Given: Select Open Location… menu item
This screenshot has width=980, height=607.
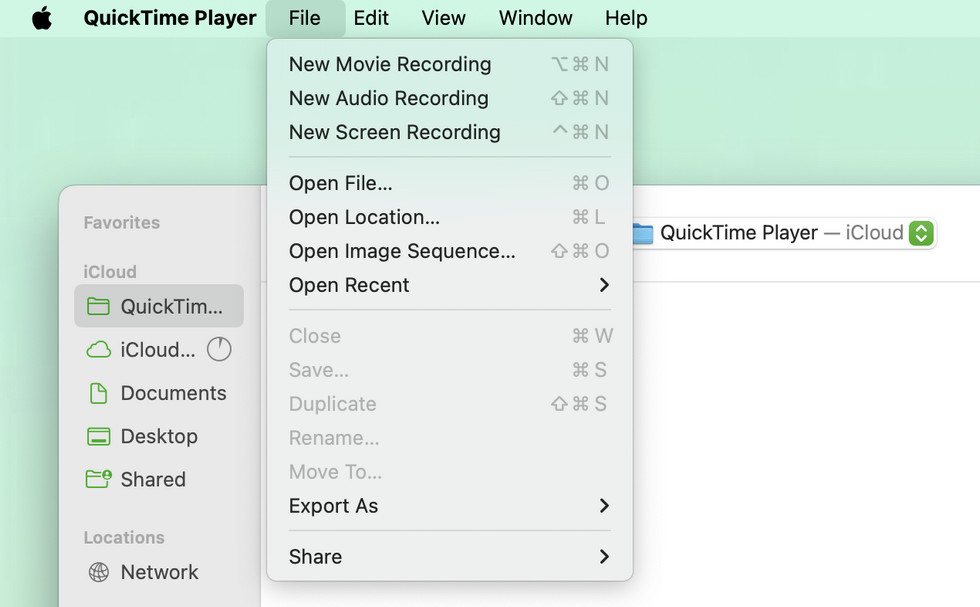Looking at the screenshot, I should pyautogui.click(x=449, y=217).
